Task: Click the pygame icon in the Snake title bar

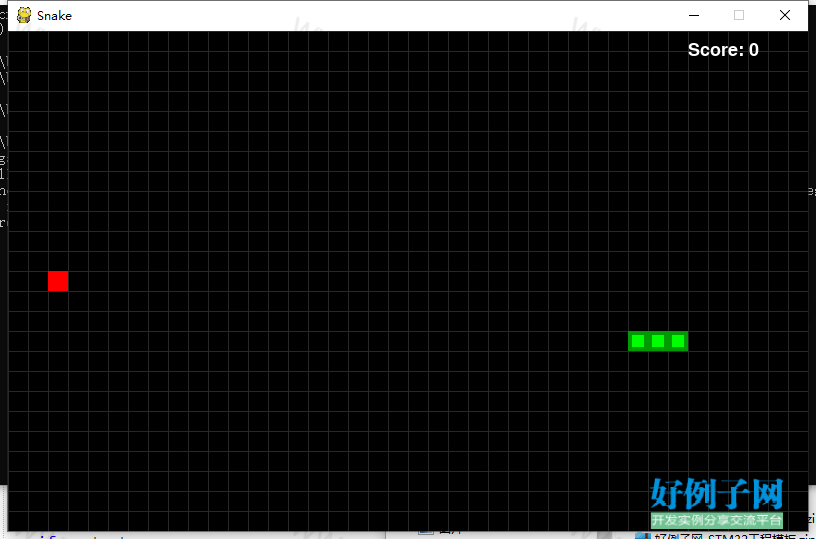Action: 24,15
